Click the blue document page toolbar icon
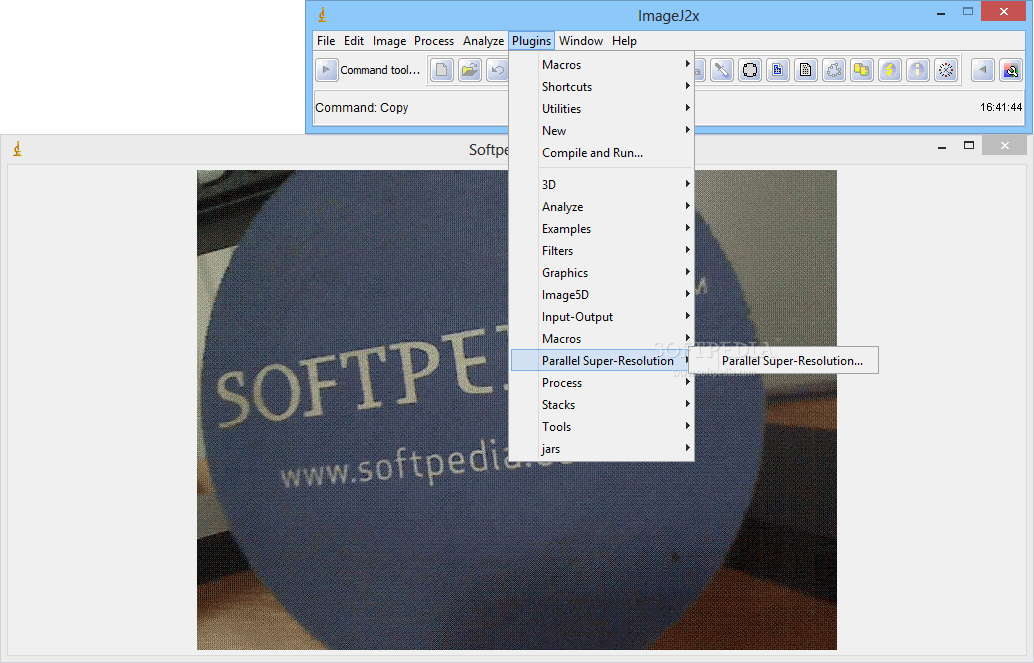 pos(778,70)
